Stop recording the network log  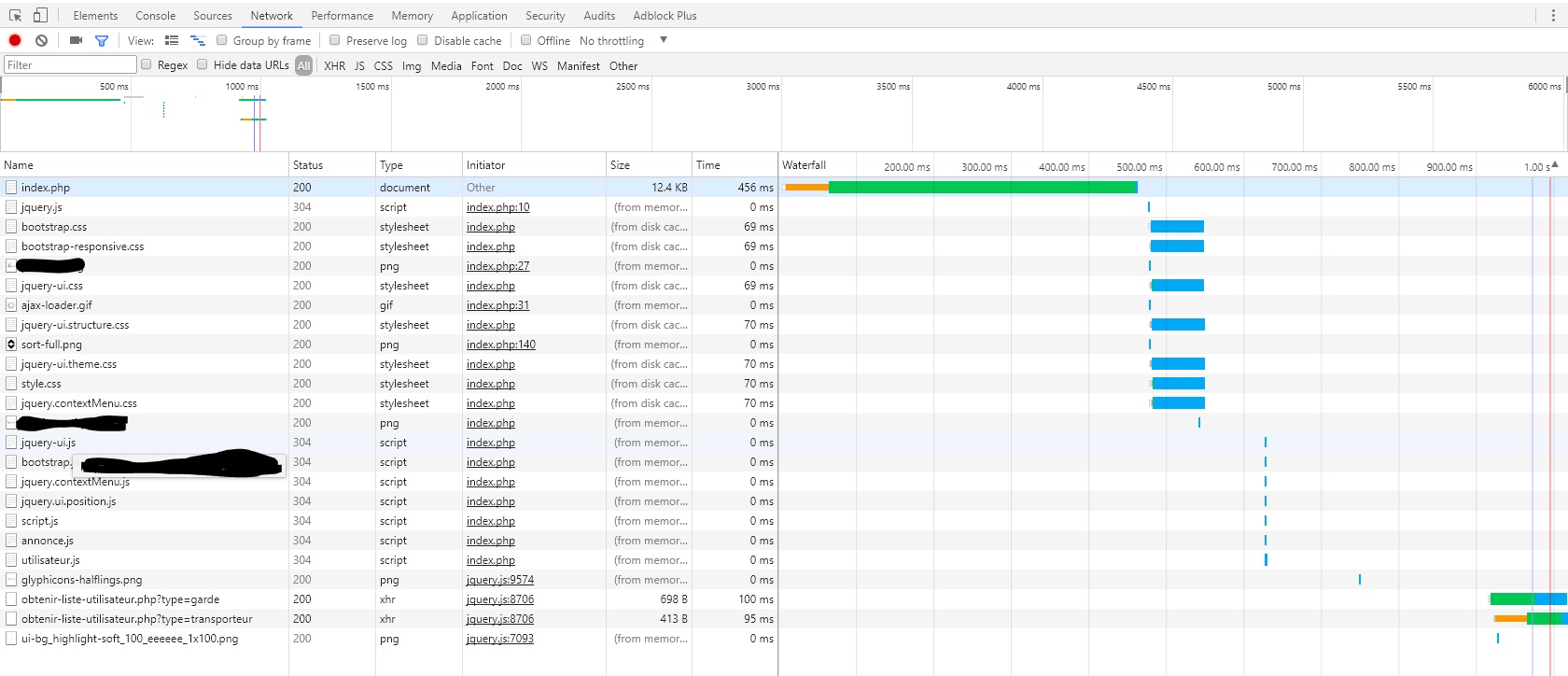coord(15,40)
